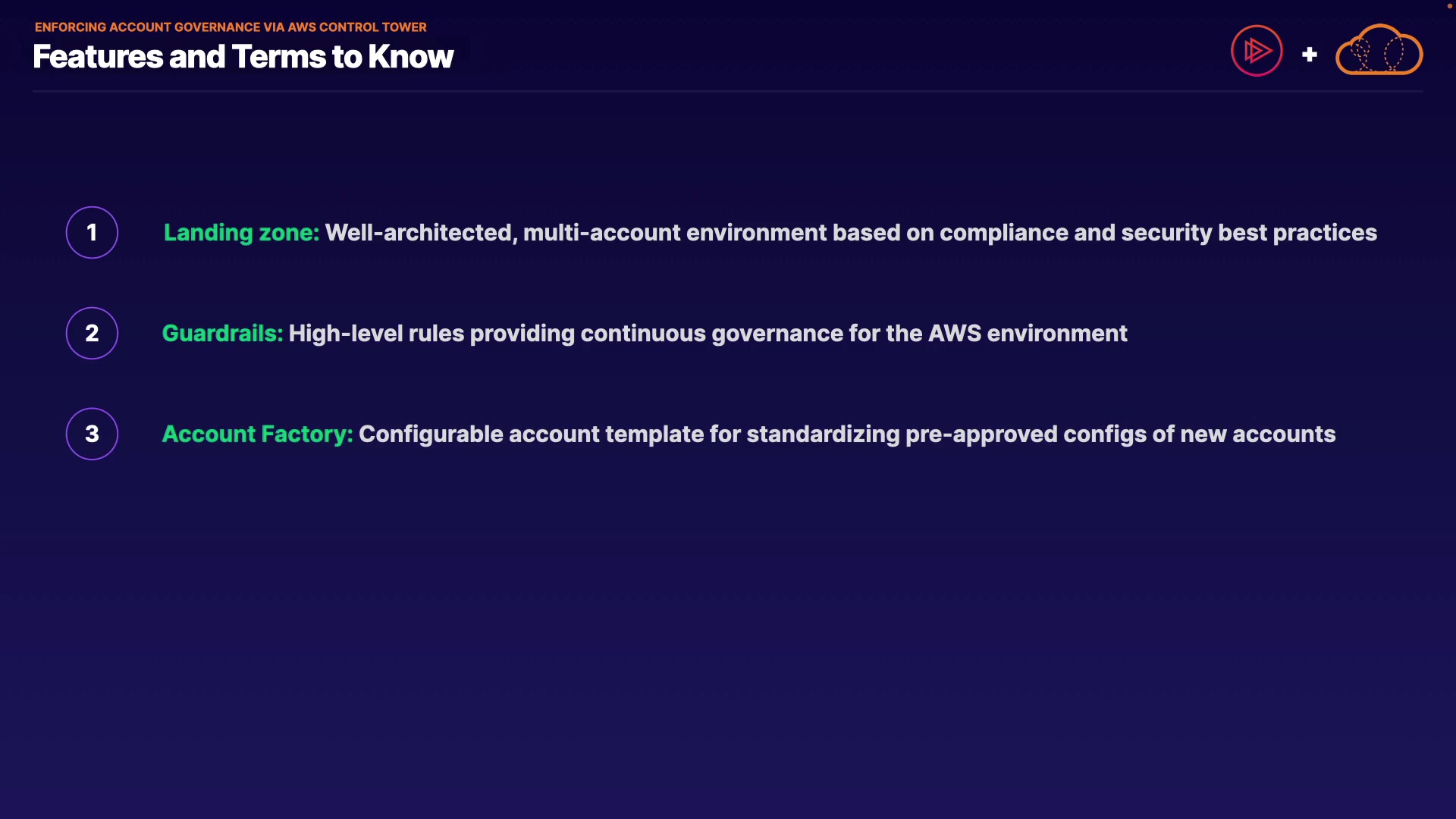Click the plus sign between the logos
Screen dimensions: 1456x819
(1309, 55)
